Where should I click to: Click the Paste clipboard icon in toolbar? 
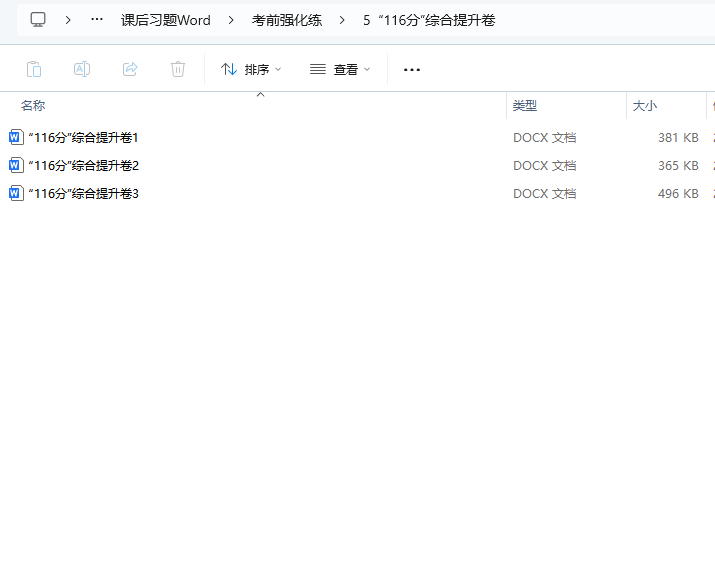coord(34,69)
